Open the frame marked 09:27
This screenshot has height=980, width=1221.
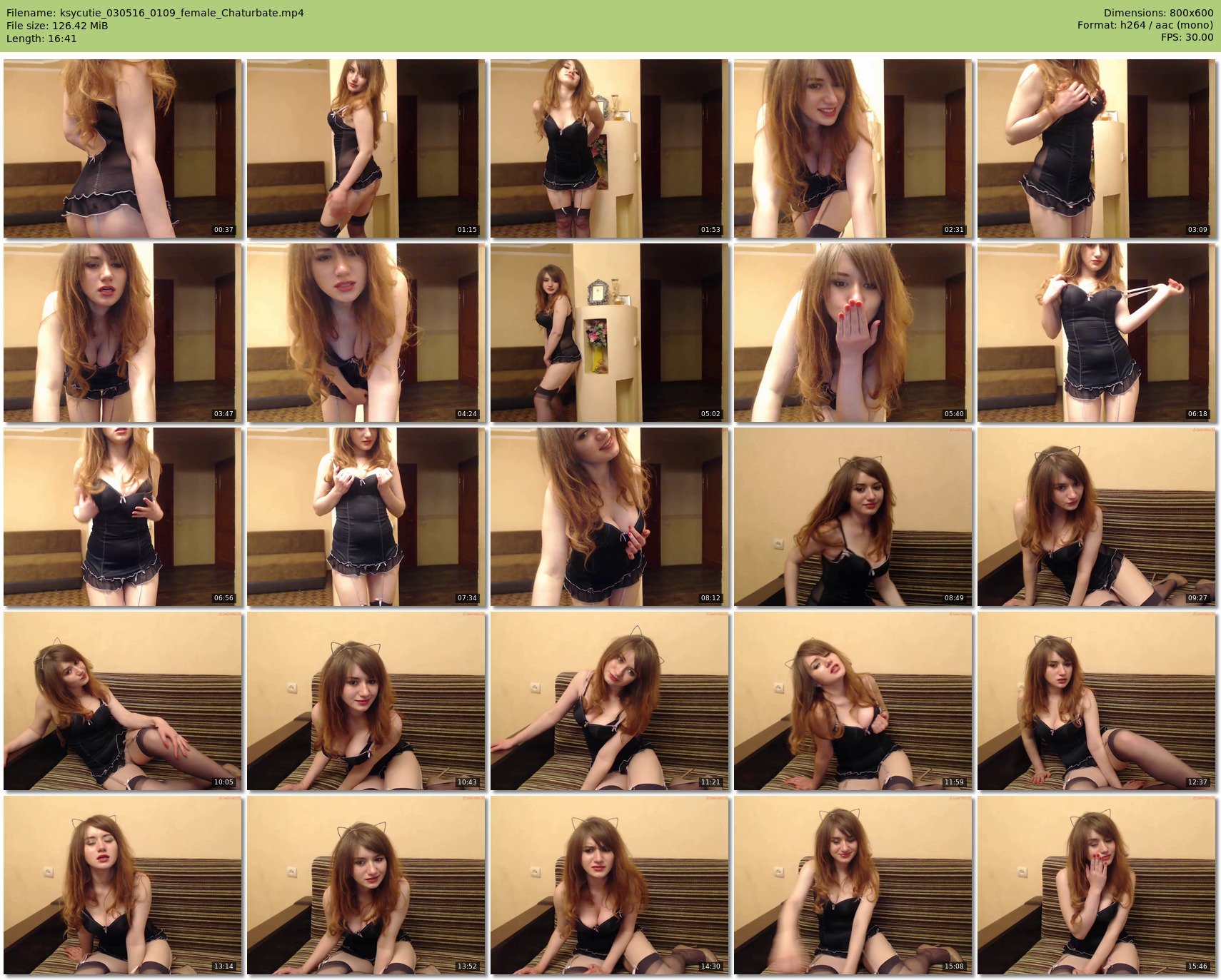tap(1097, 517)
